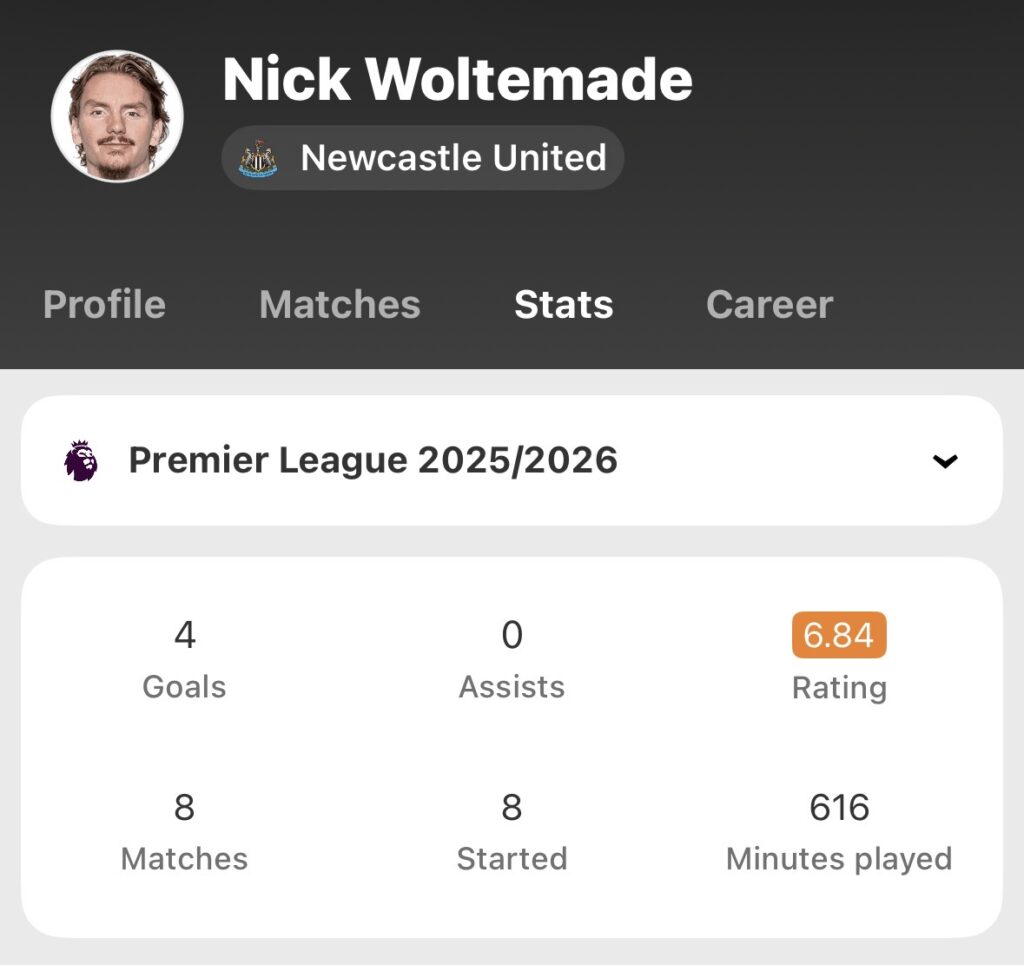Tap the assists count of 0
The height and width of the screenshot is (965, 1024).
point(512,635)
